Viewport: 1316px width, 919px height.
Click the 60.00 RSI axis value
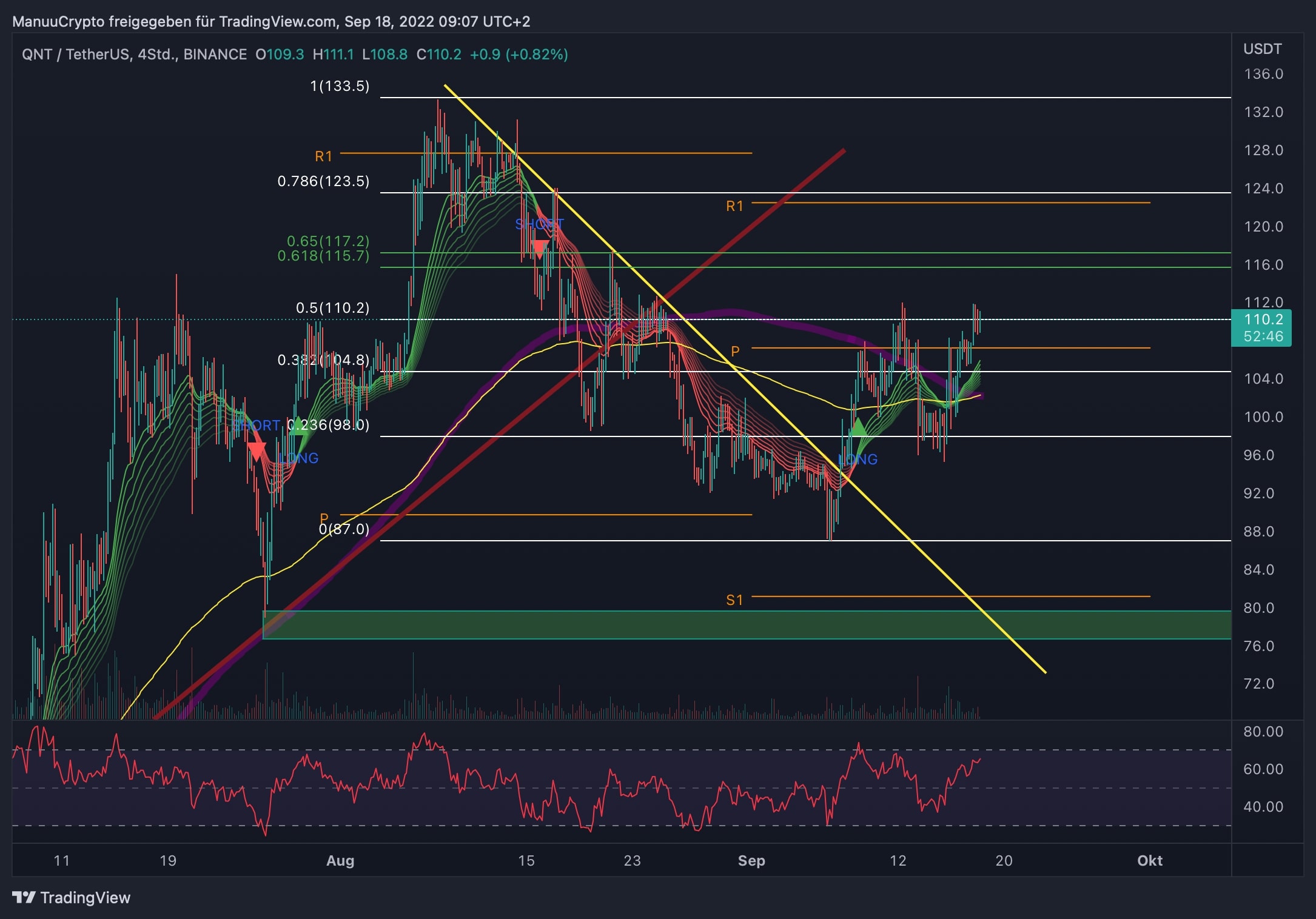click(1263, 769)
